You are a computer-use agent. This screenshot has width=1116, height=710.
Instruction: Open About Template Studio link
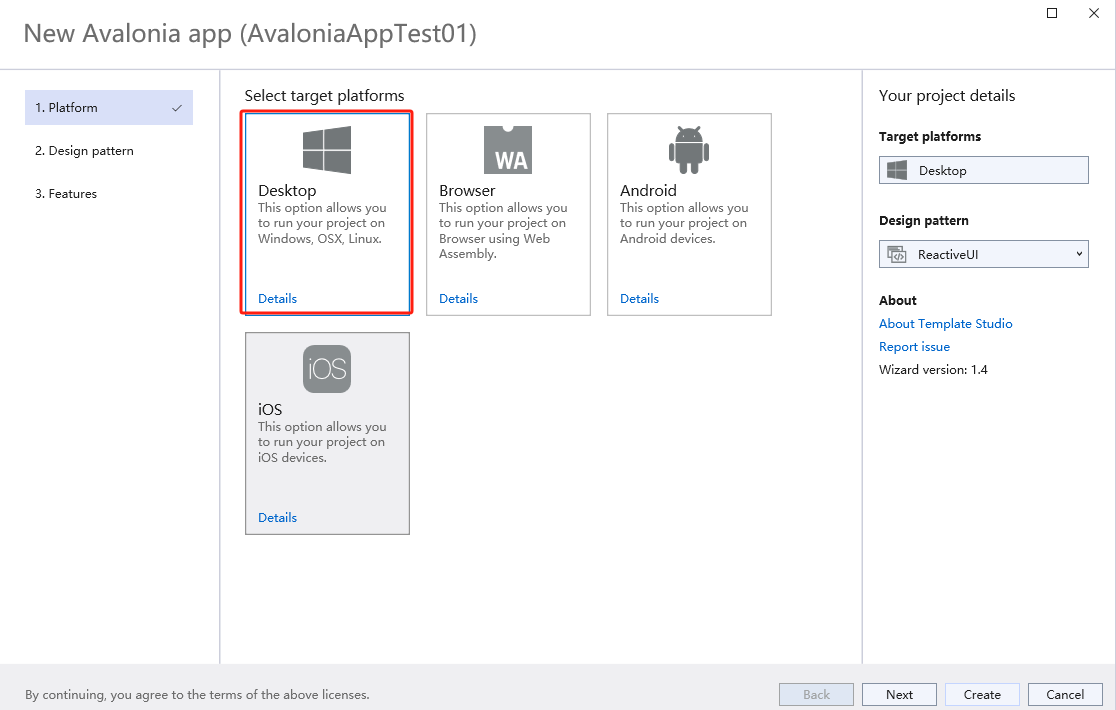[945, 324]
